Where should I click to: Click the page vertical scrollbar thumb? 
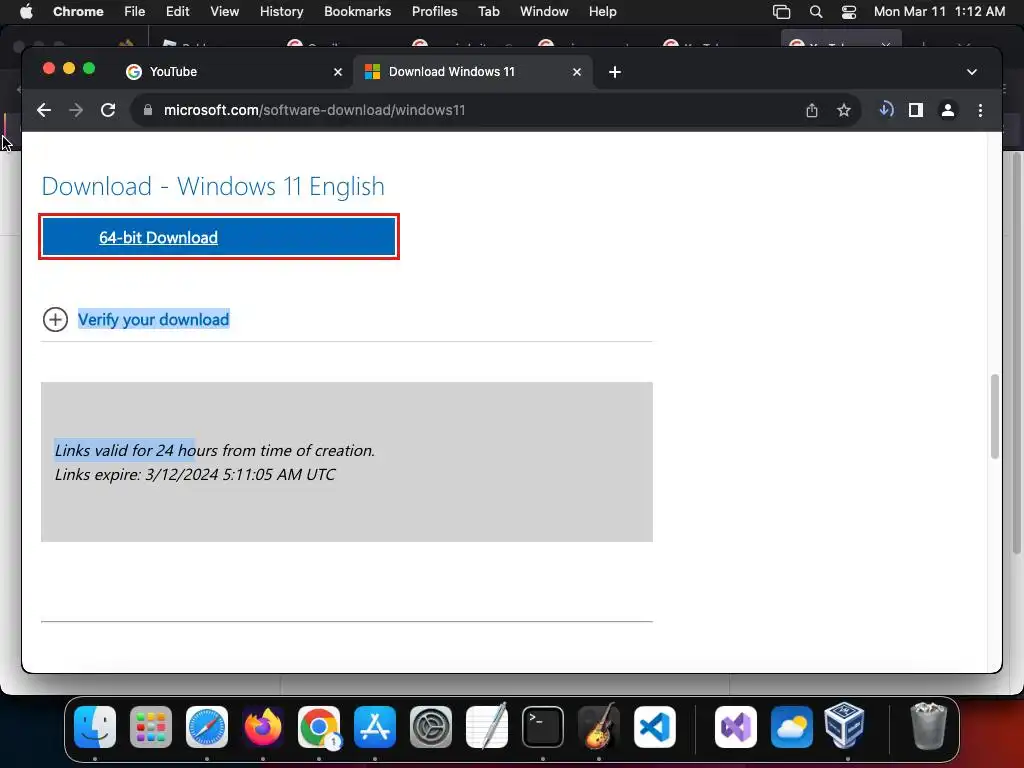(995, 417)
